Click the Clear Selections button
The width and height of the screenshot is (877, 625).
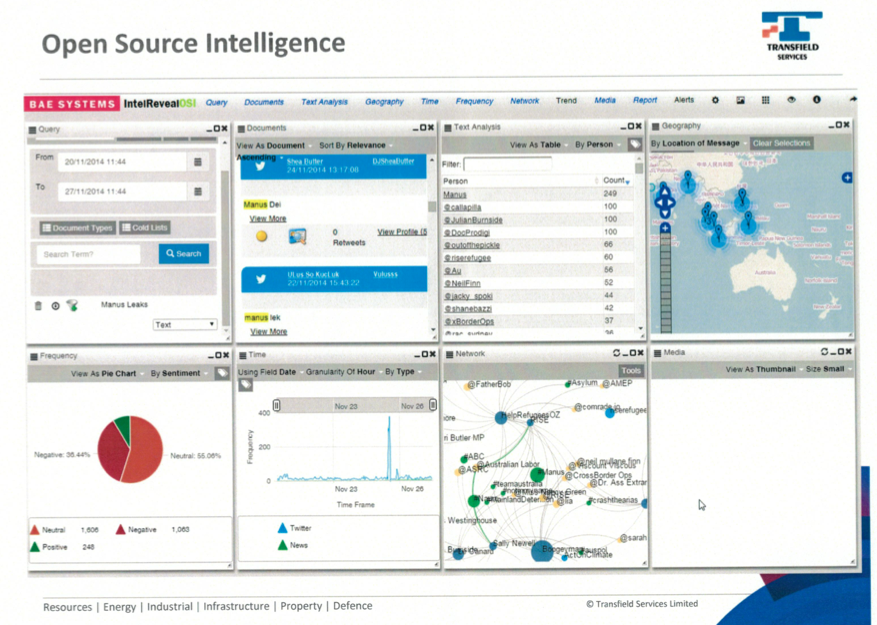[781, 143]
